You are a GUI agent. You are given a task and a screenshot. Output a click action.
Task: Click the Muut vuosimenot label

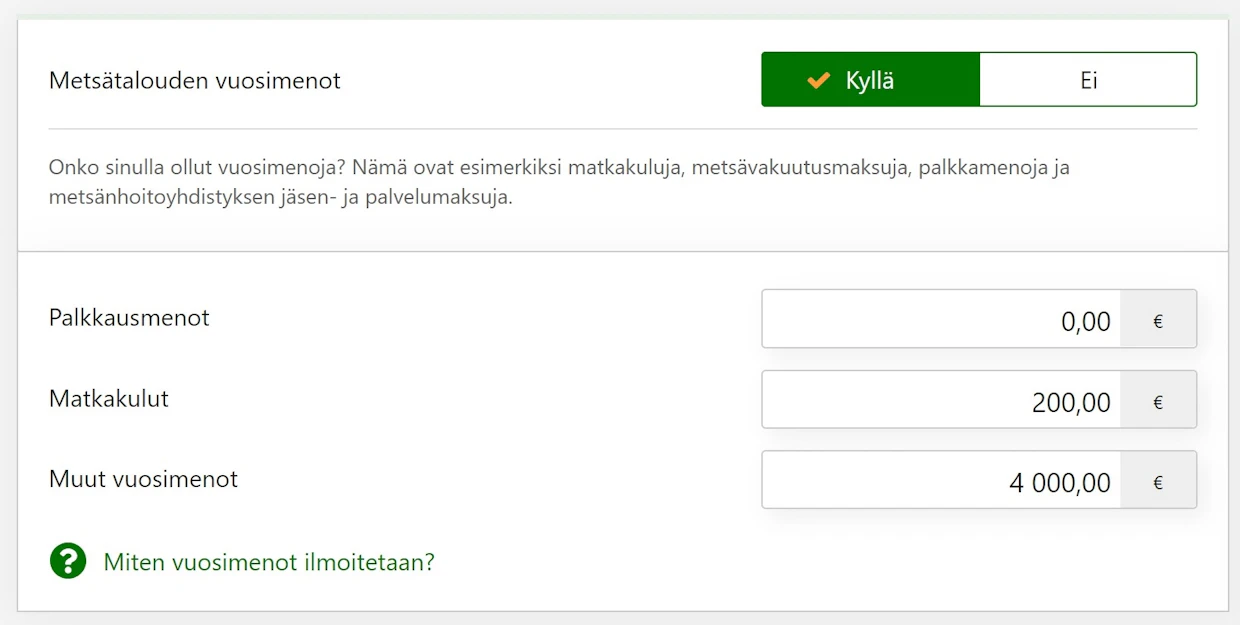tap(143, 479)
